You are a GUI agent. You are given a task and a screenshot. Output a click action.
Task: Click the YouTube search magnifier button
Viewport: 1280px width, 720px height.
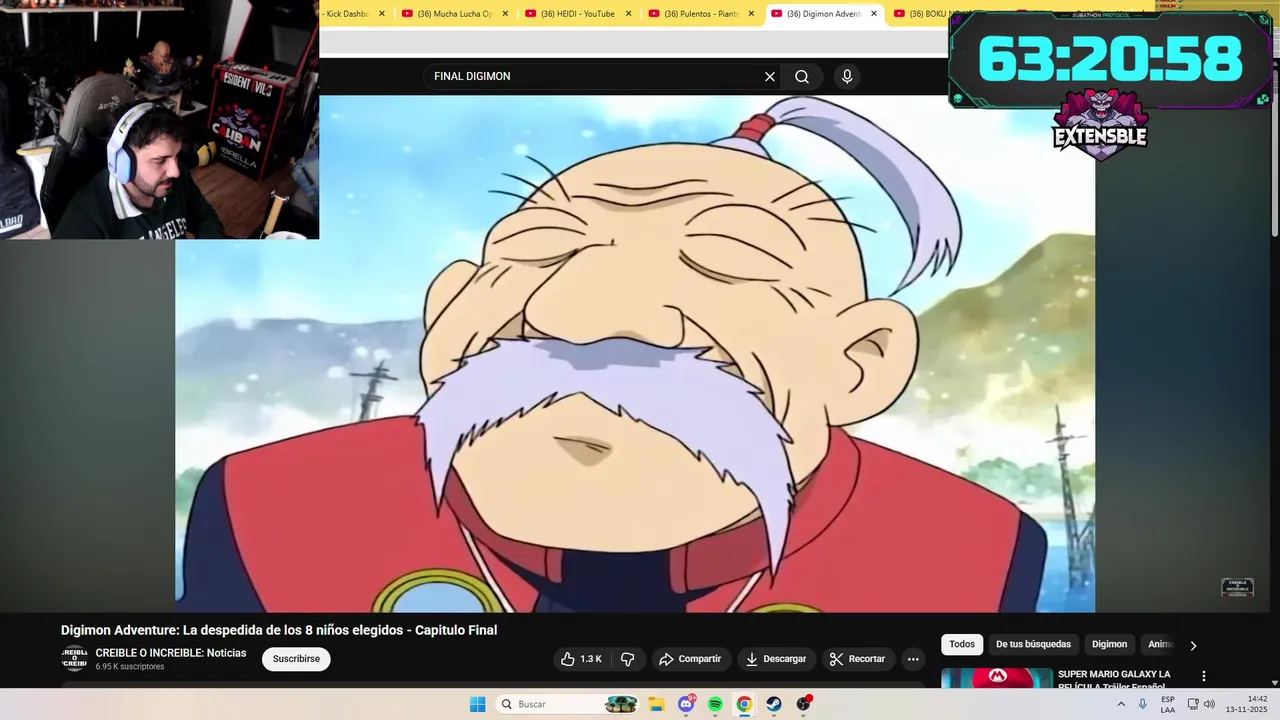click(802, 77)
